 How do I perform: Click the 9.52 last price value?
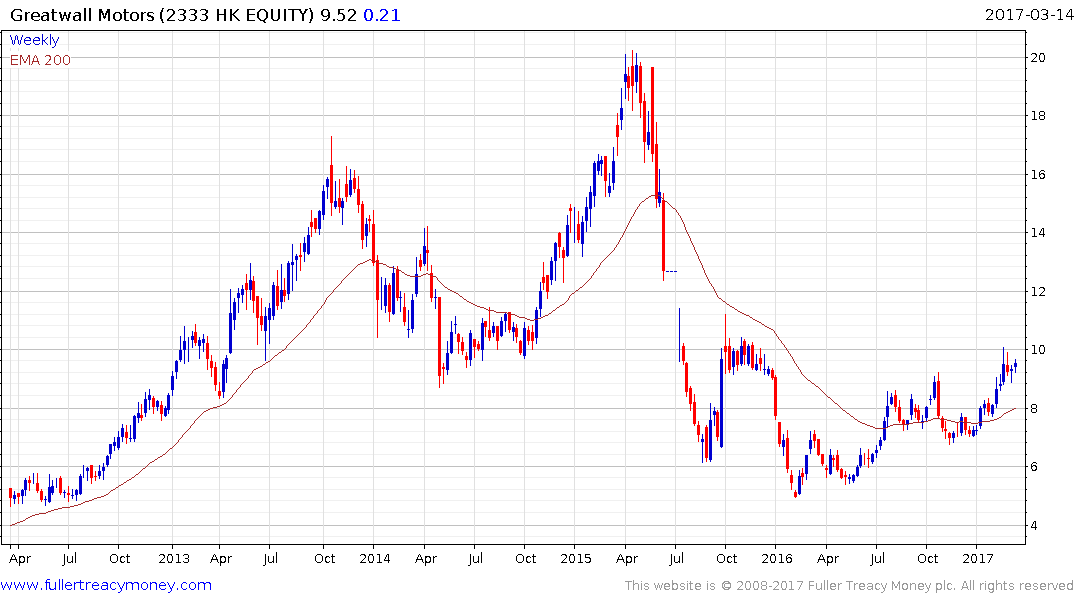pos(339,14)
